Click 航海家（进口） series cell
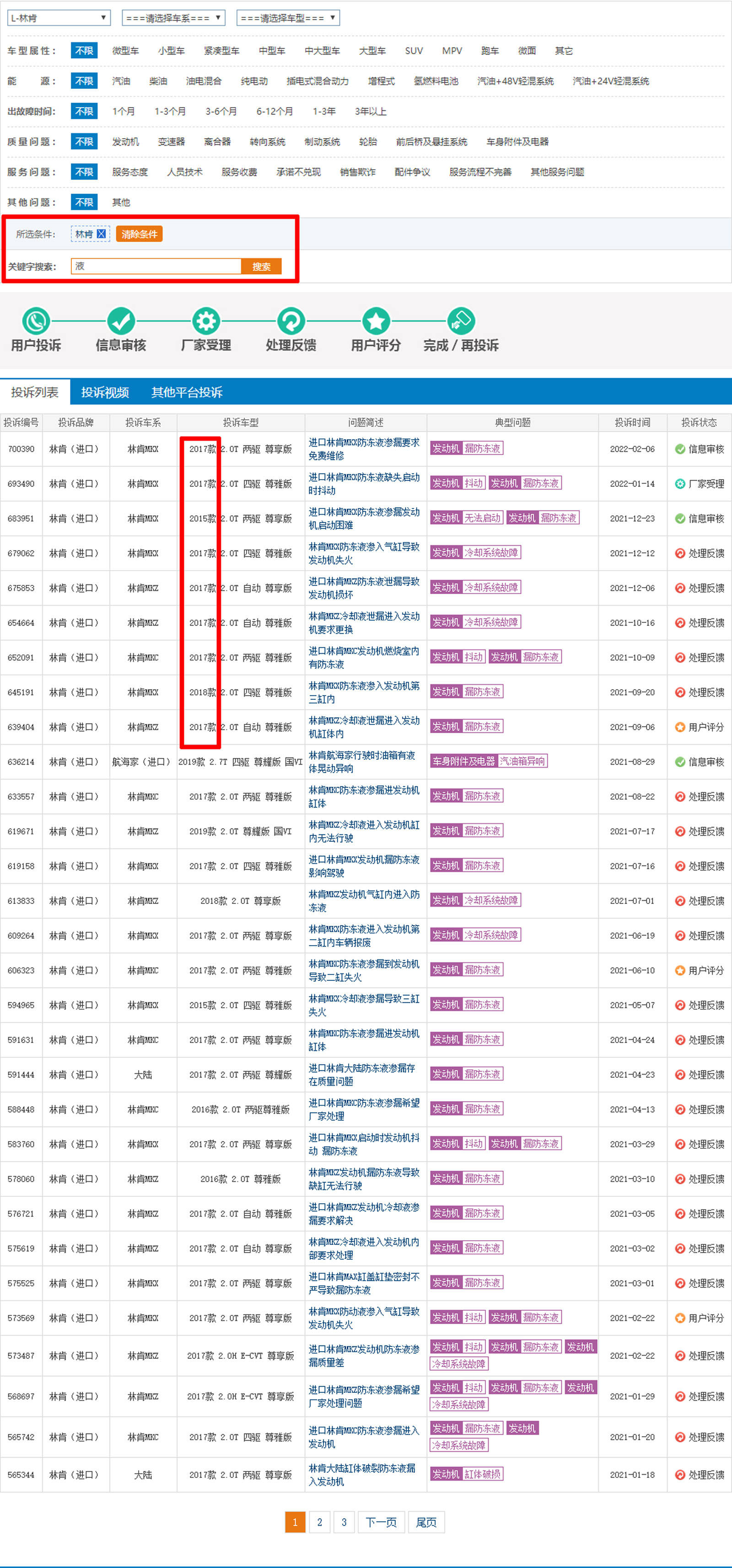The width and height of the screenshot is (732, 1568). tap(143, 762)
